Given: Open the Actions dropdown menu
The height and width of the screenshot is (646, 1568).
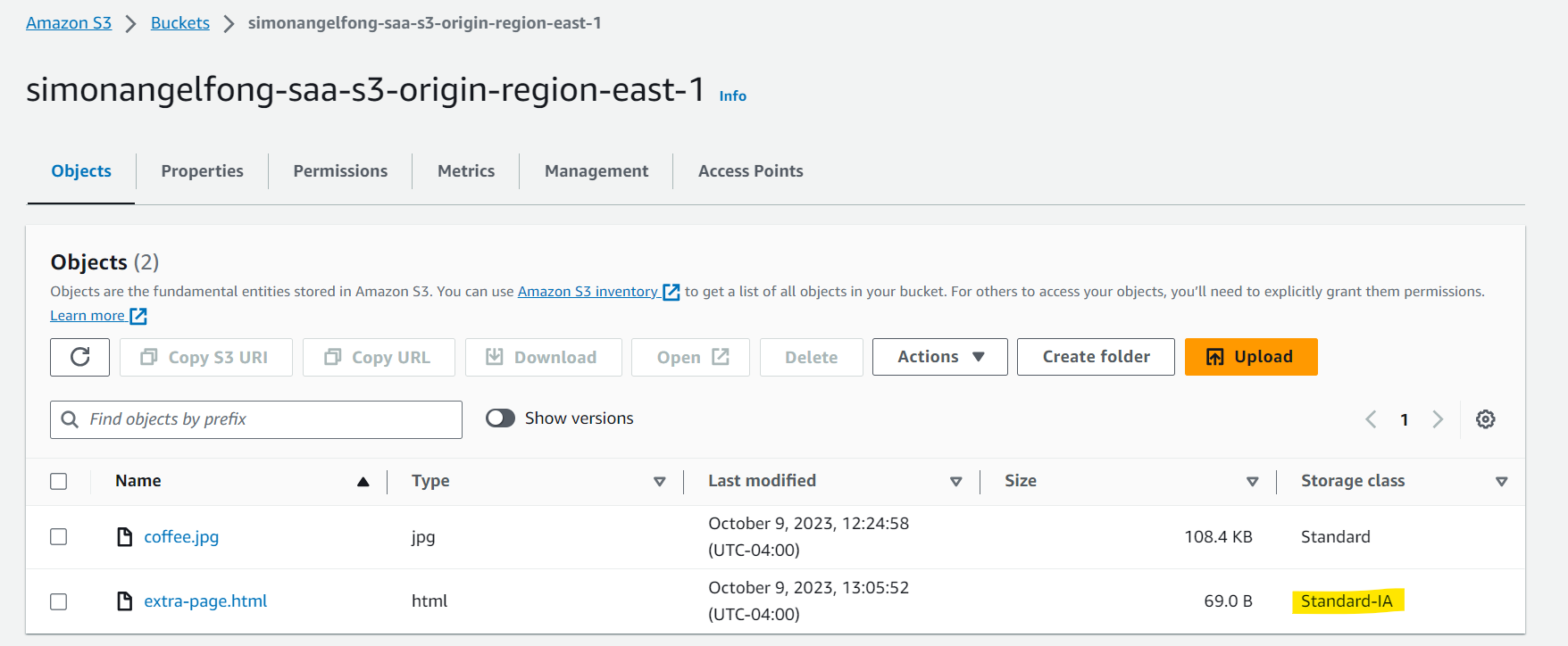Looking at the screenshot, I should tap(940, 357).
